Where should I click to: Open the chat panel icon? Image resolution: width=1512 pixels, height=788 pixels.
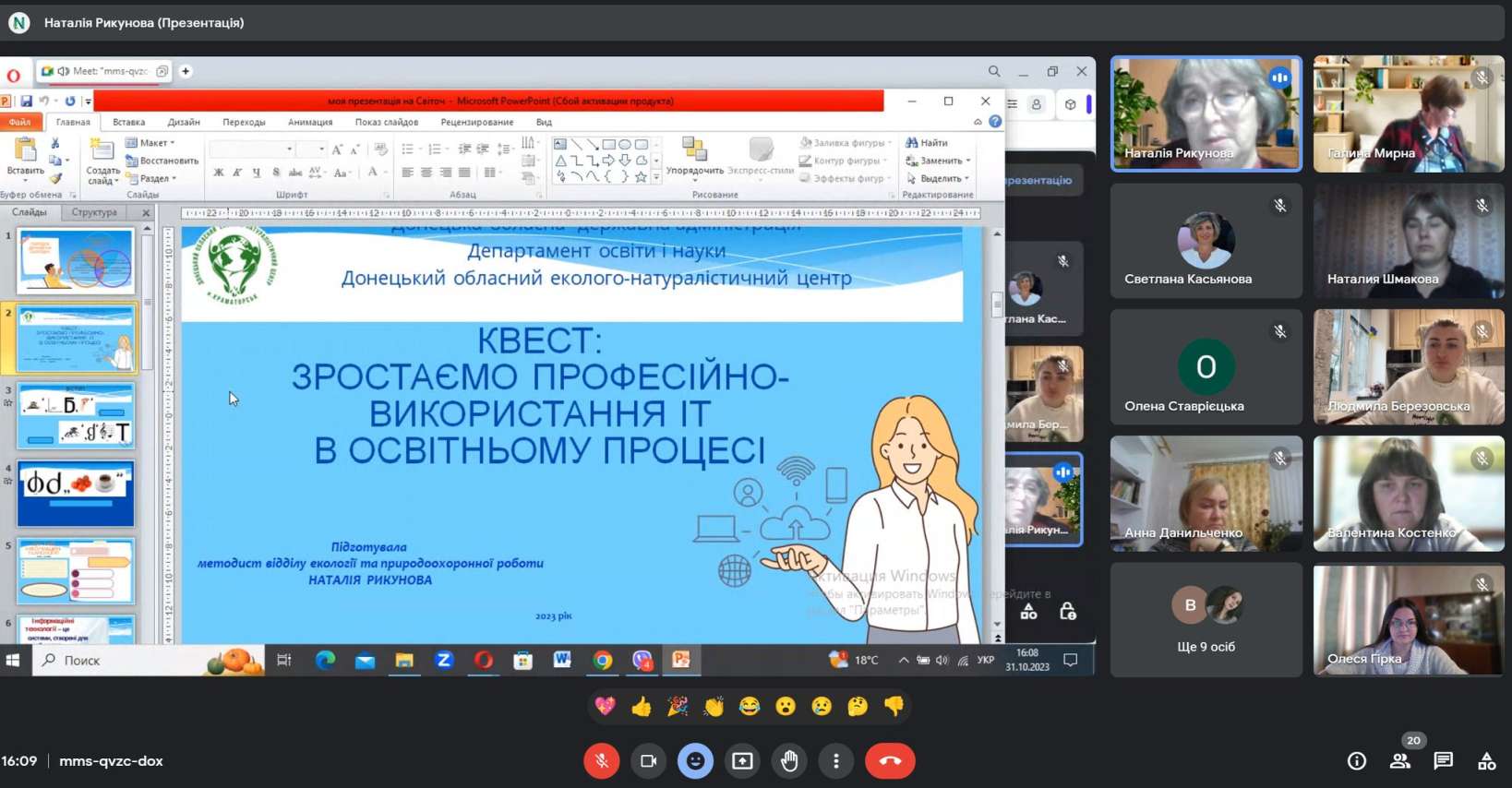[x=1444, y=761]
